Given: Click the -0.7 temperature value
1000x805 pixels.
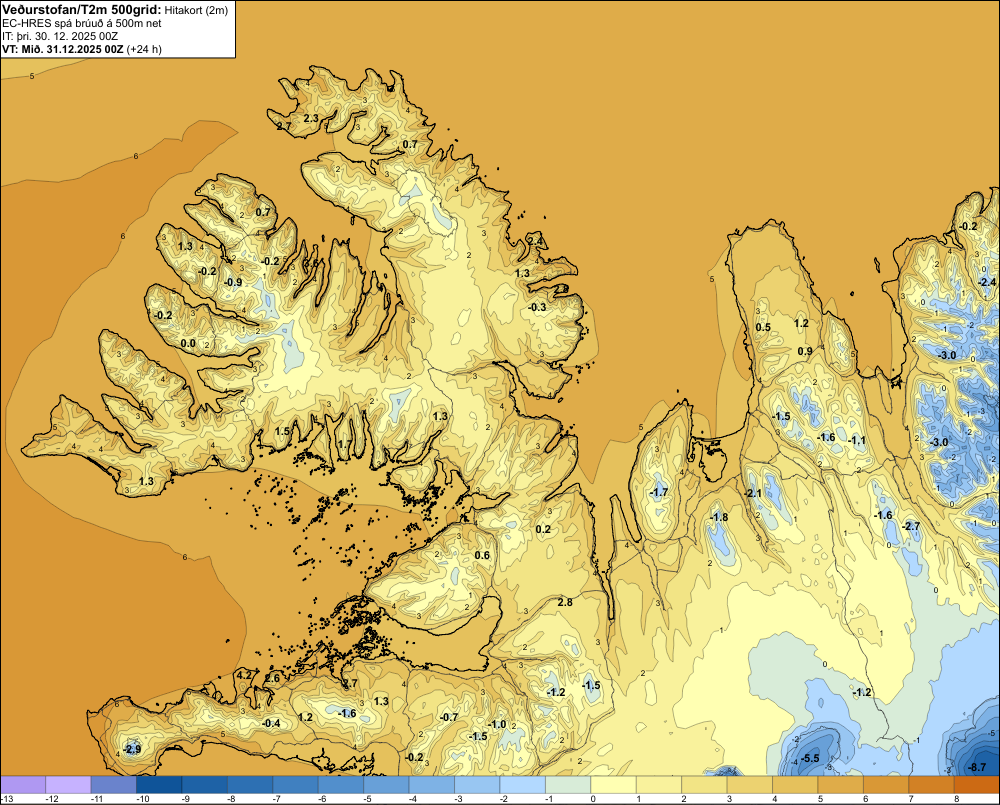Looking at the screenshot, I should (x=450, y=717).
